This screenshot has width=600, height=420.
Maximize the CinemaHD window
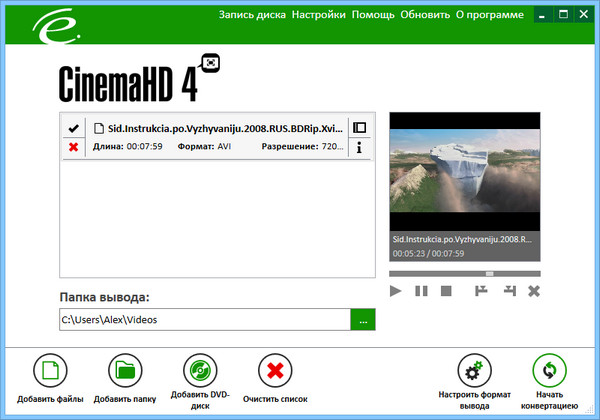pyautogui.click(x=563, y=15)
